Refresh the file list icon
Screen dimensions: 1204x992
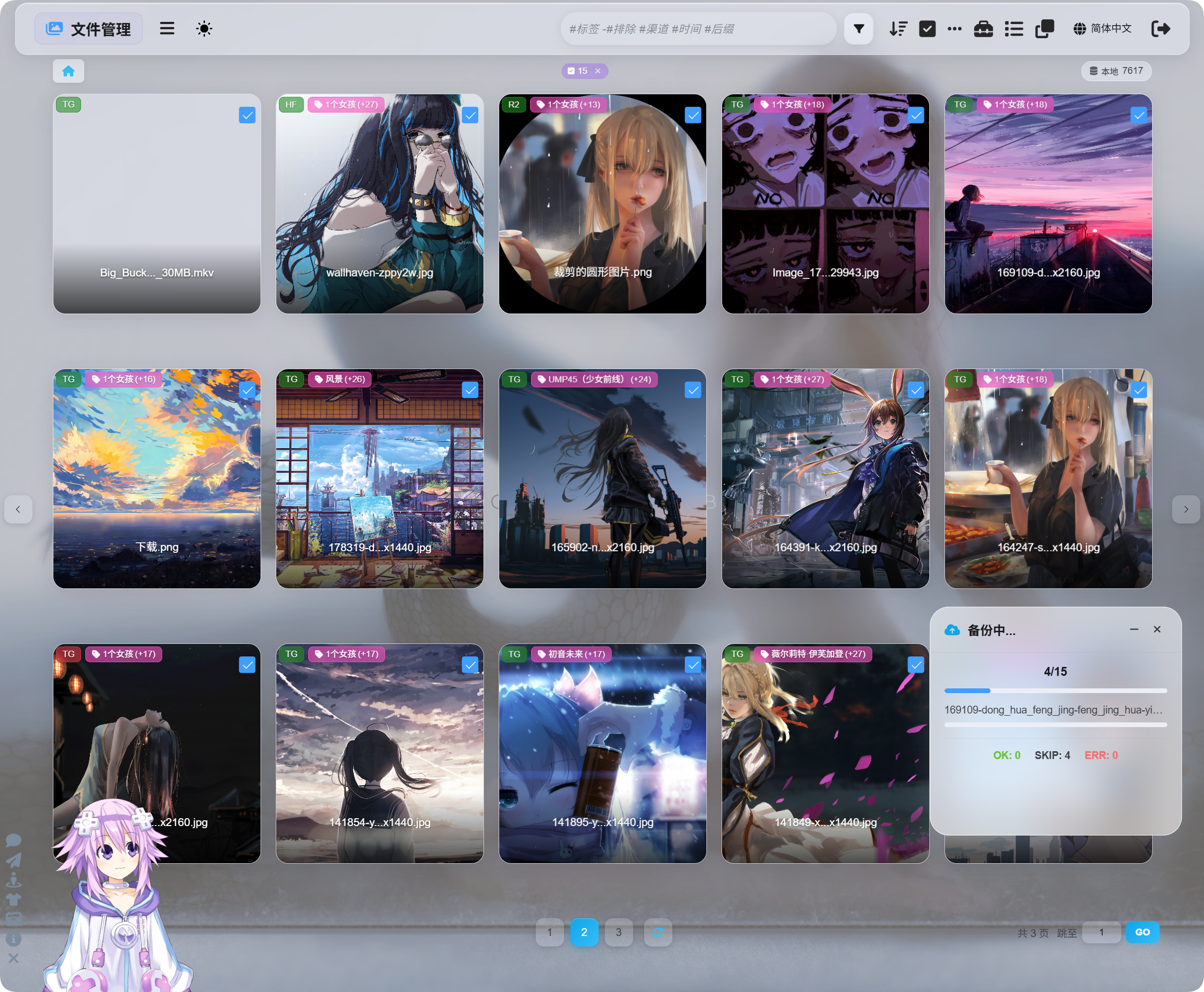(658, 932)
